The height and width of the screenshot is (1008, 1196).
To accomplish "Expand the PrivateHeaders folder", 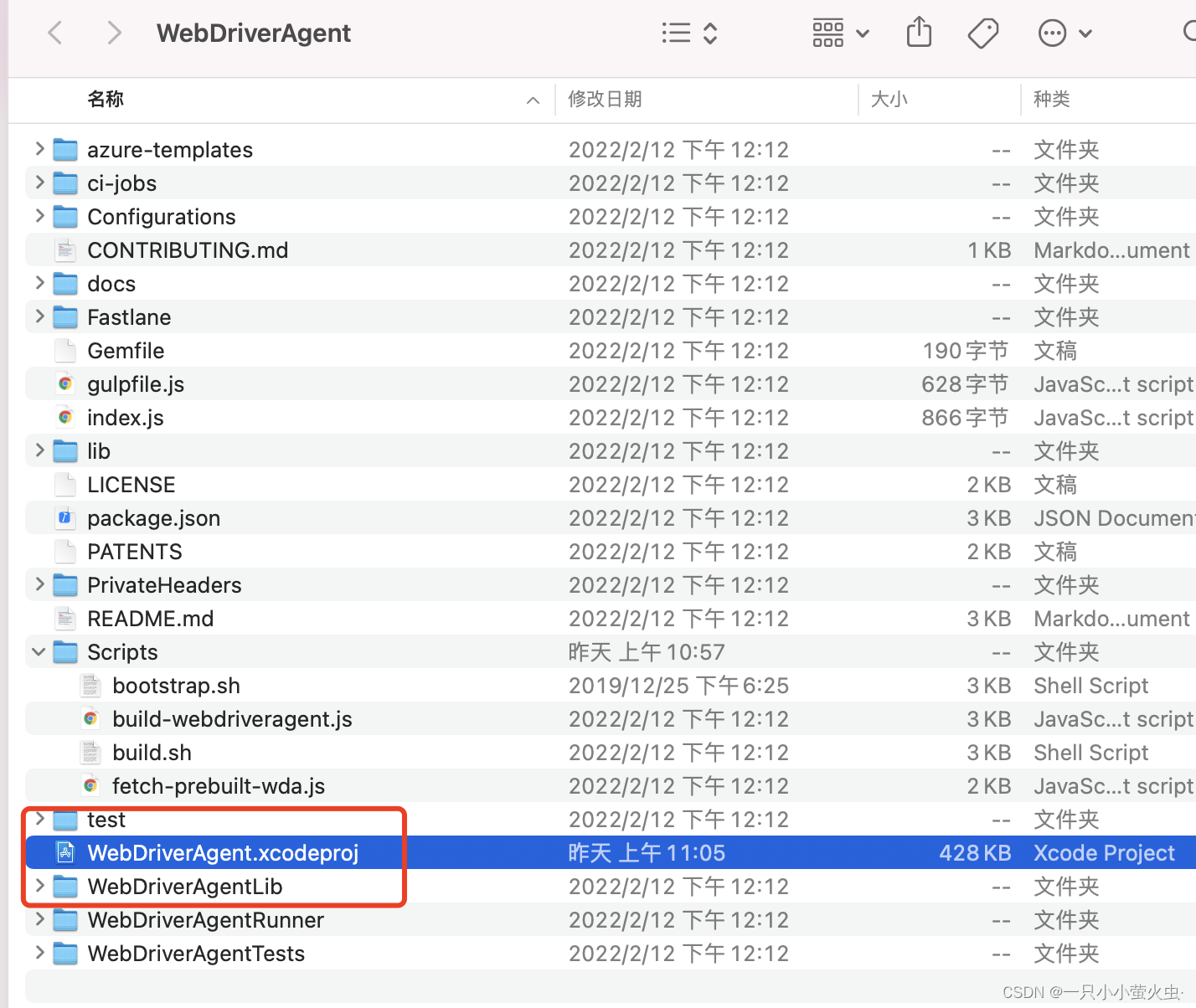I will click(39, 584).
